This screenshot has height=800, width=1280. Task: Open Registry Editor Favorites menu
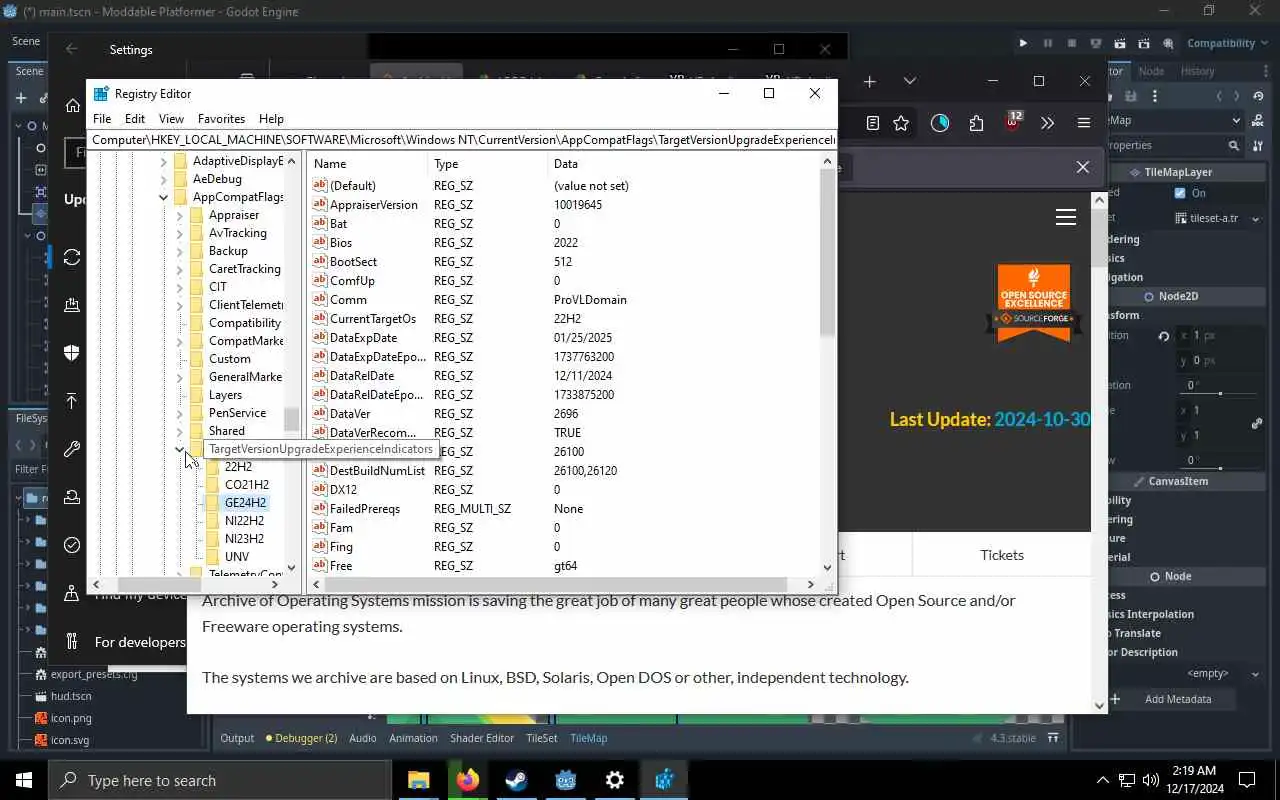(221, 118)
